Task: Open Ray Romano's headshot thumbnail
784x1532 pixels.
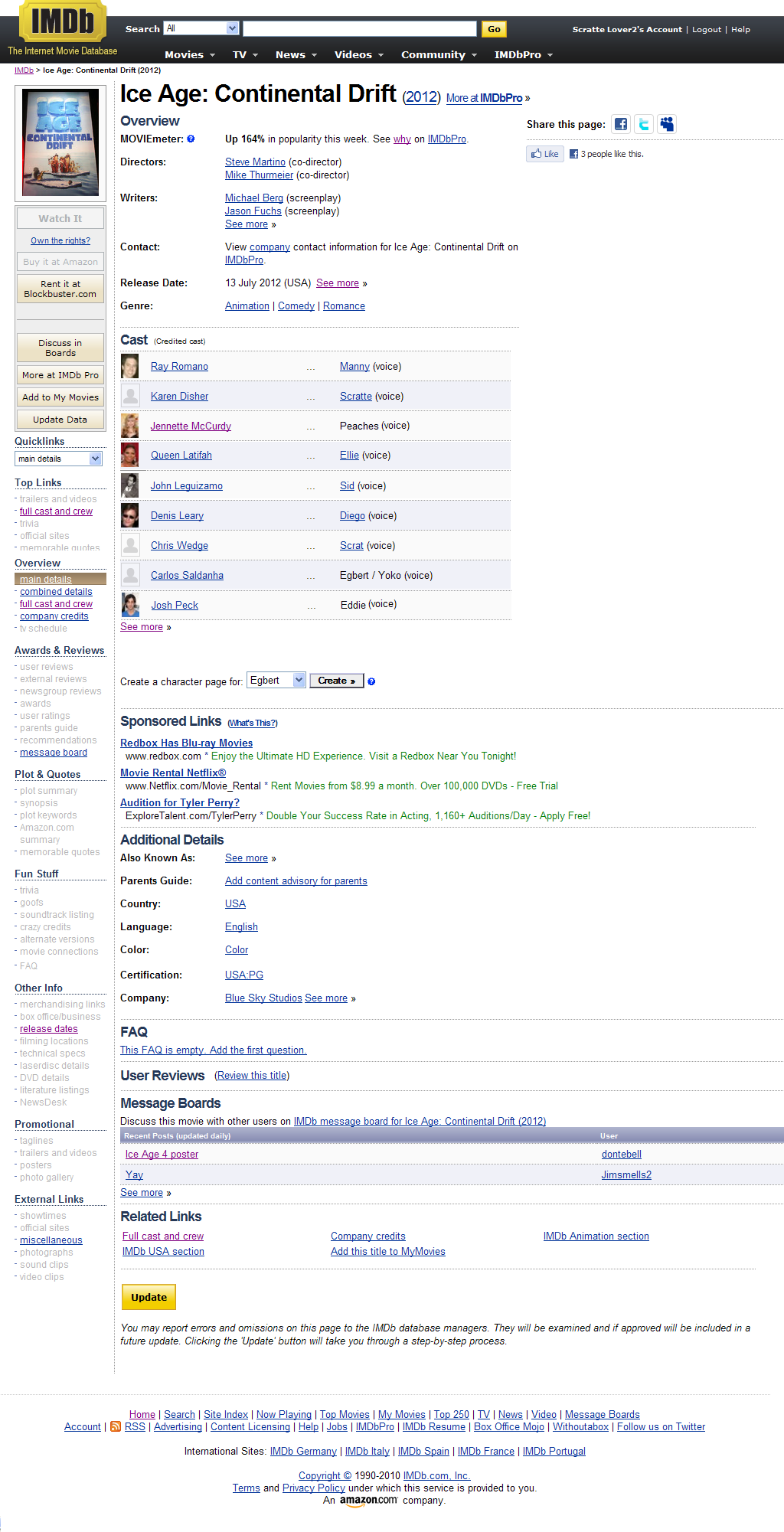Action: tap(130, 367)
